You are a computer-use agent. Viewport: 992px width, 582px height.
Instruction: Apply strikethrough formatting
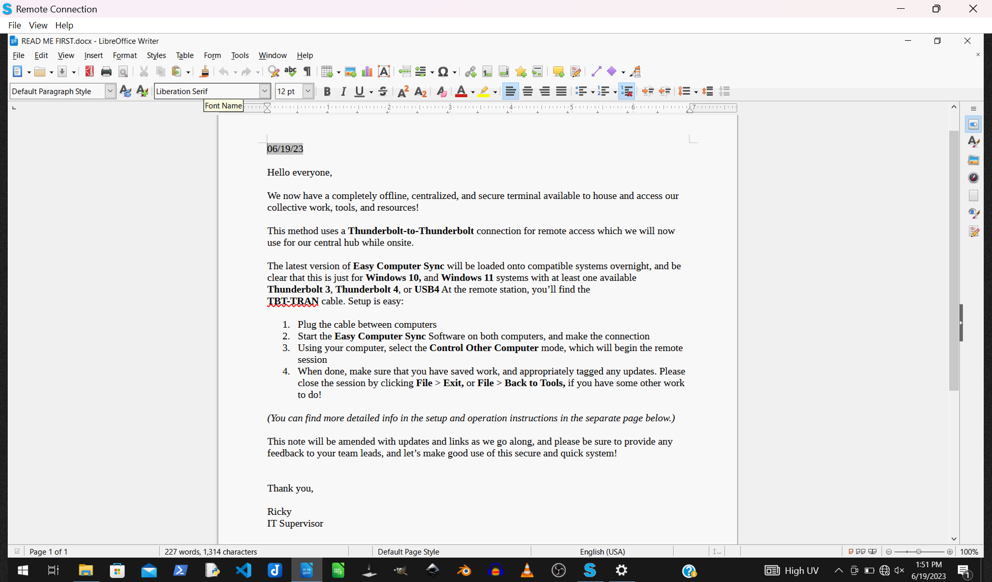383,92
